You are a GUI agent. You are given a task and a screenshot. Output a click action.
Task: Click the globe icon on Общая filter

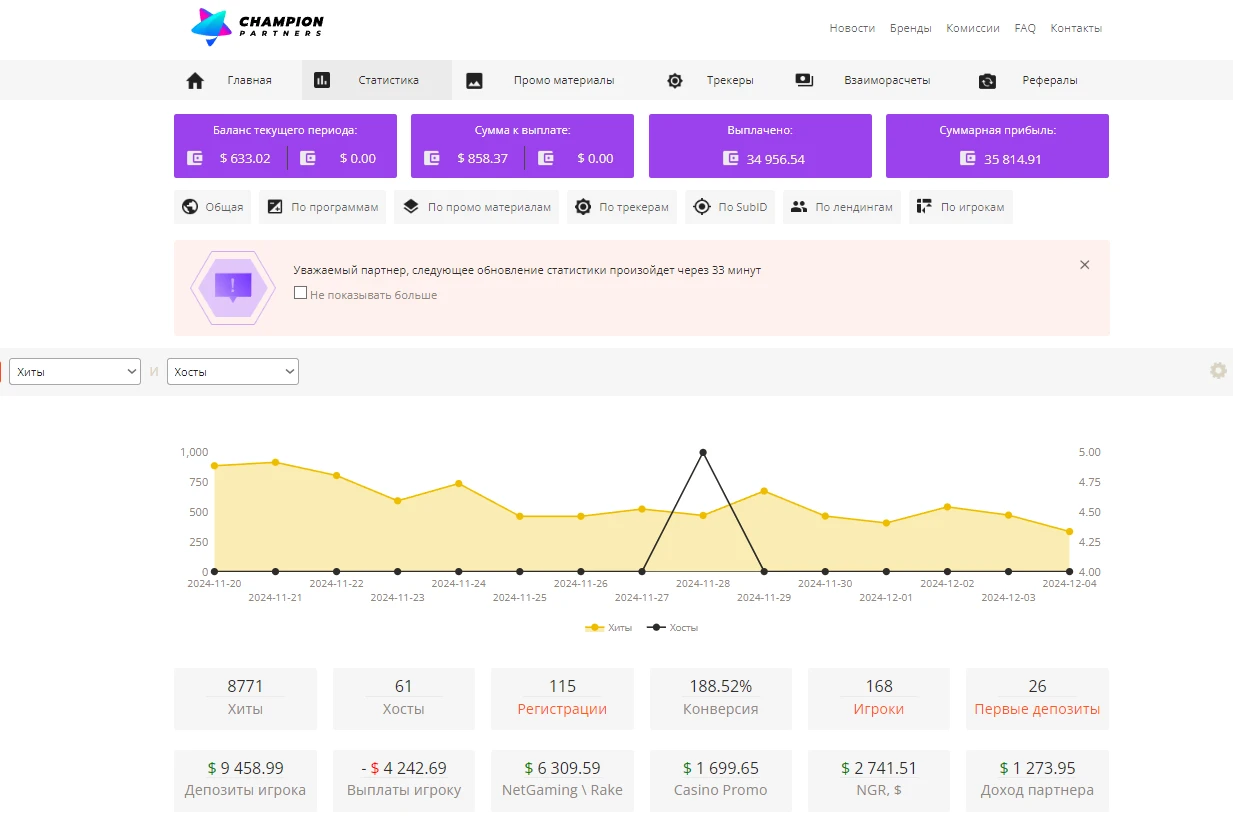point(190,207)
